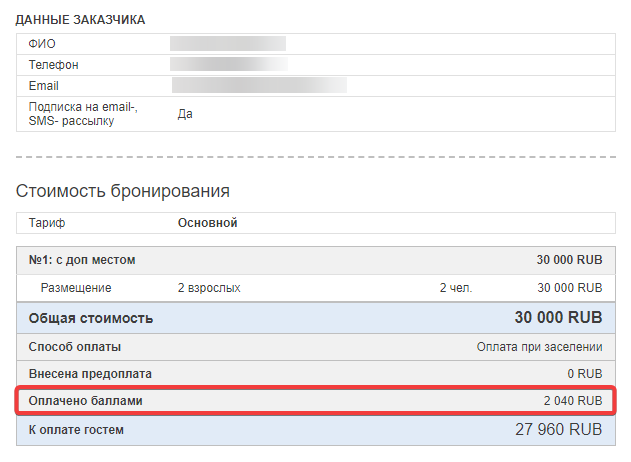This screenshot has width=631, height=462.
Task: Click the 'К оплате гостем' label
Action: pos(76,430)
